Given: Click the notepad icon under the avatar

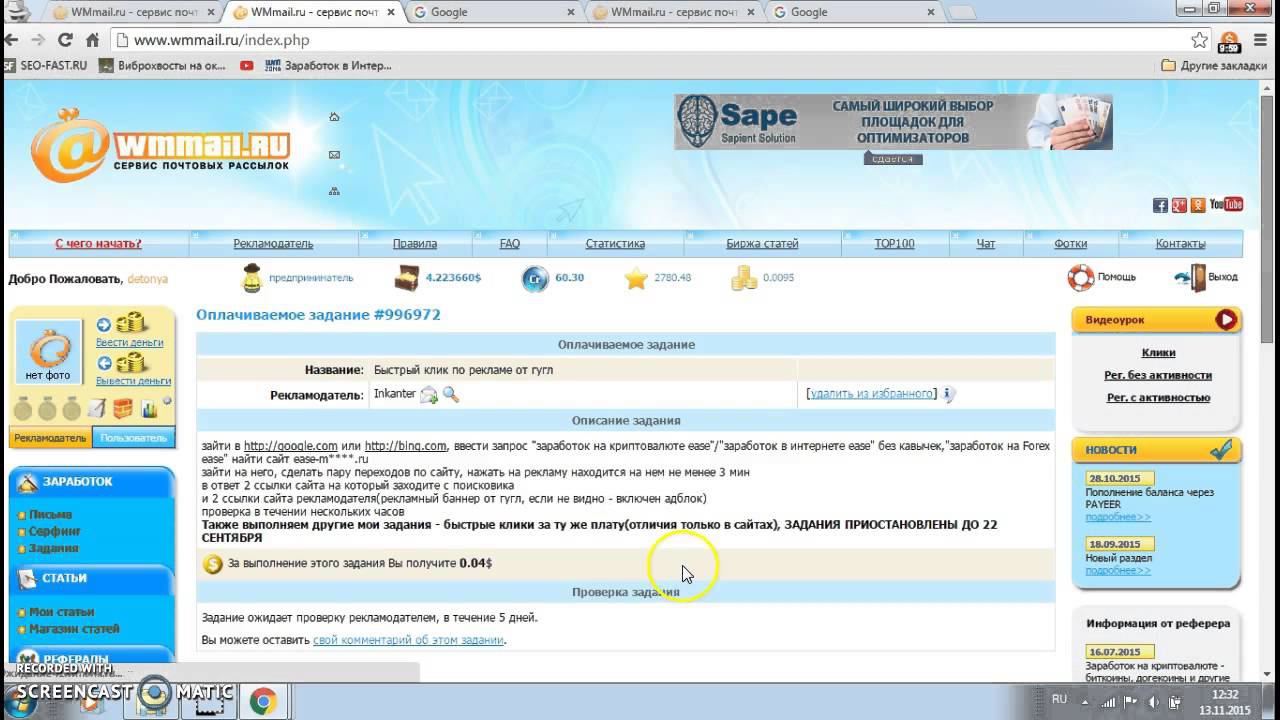Looking at the screenshot, I should tap(97, 408).
